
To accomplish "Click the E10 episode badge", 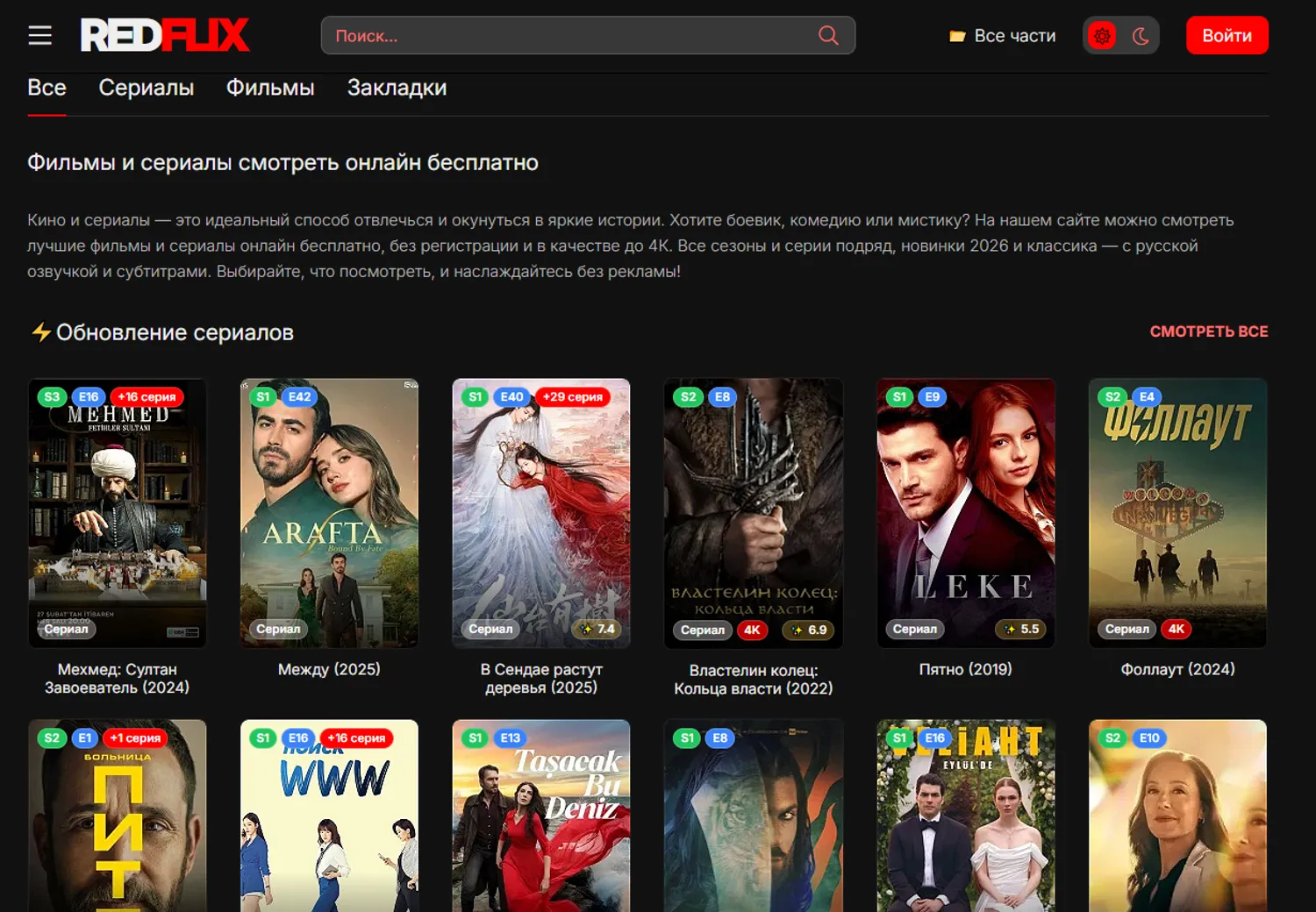I will [1149, 738].
